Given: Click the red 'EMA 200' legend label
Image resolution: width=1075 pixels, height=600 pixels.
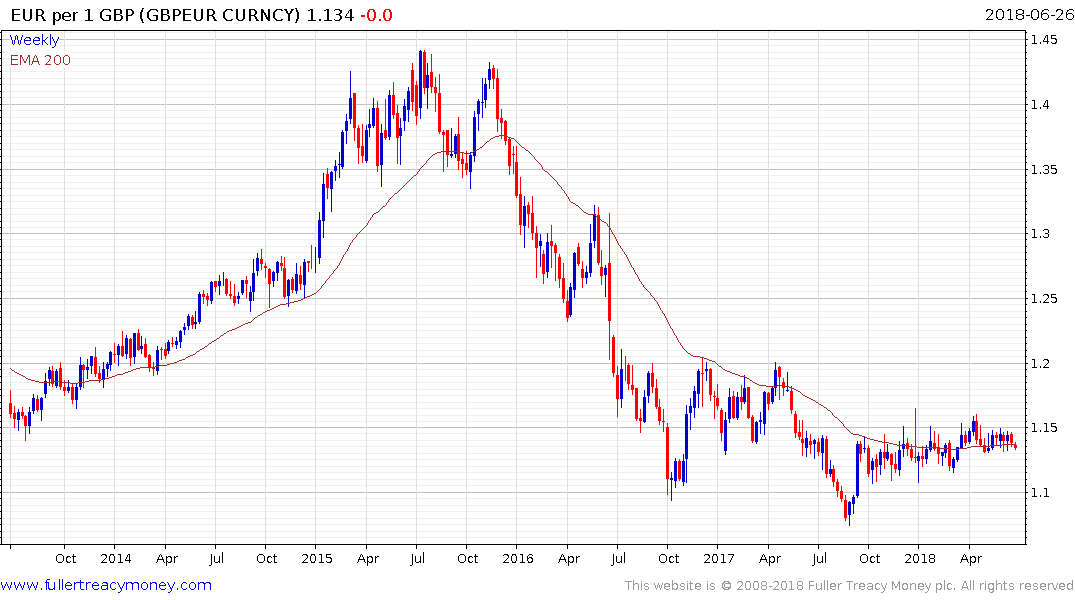Looking at the screenshot, I should click(40, 60).
